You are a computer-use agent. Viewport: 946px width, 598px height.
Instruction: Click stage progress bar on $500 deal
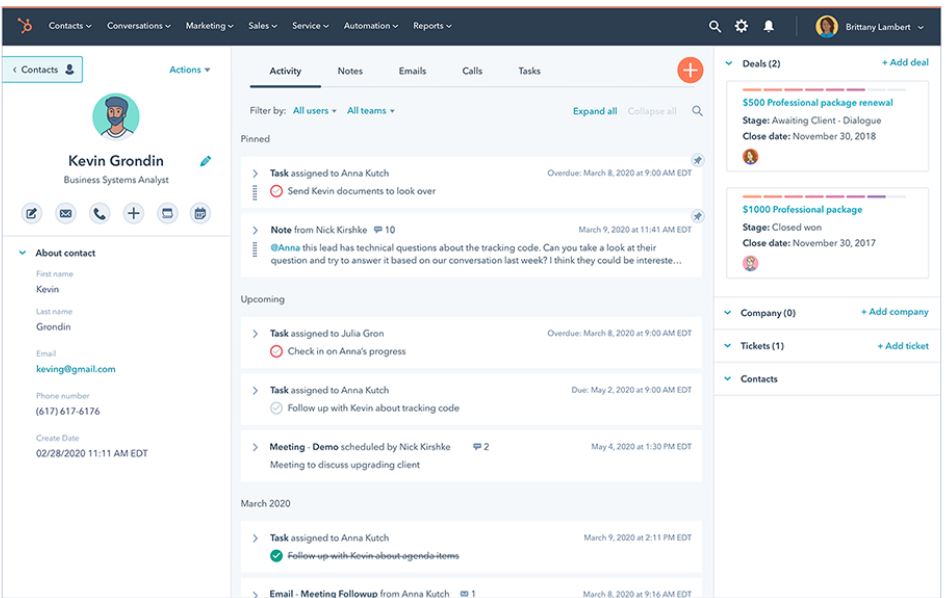coord(824,89)
